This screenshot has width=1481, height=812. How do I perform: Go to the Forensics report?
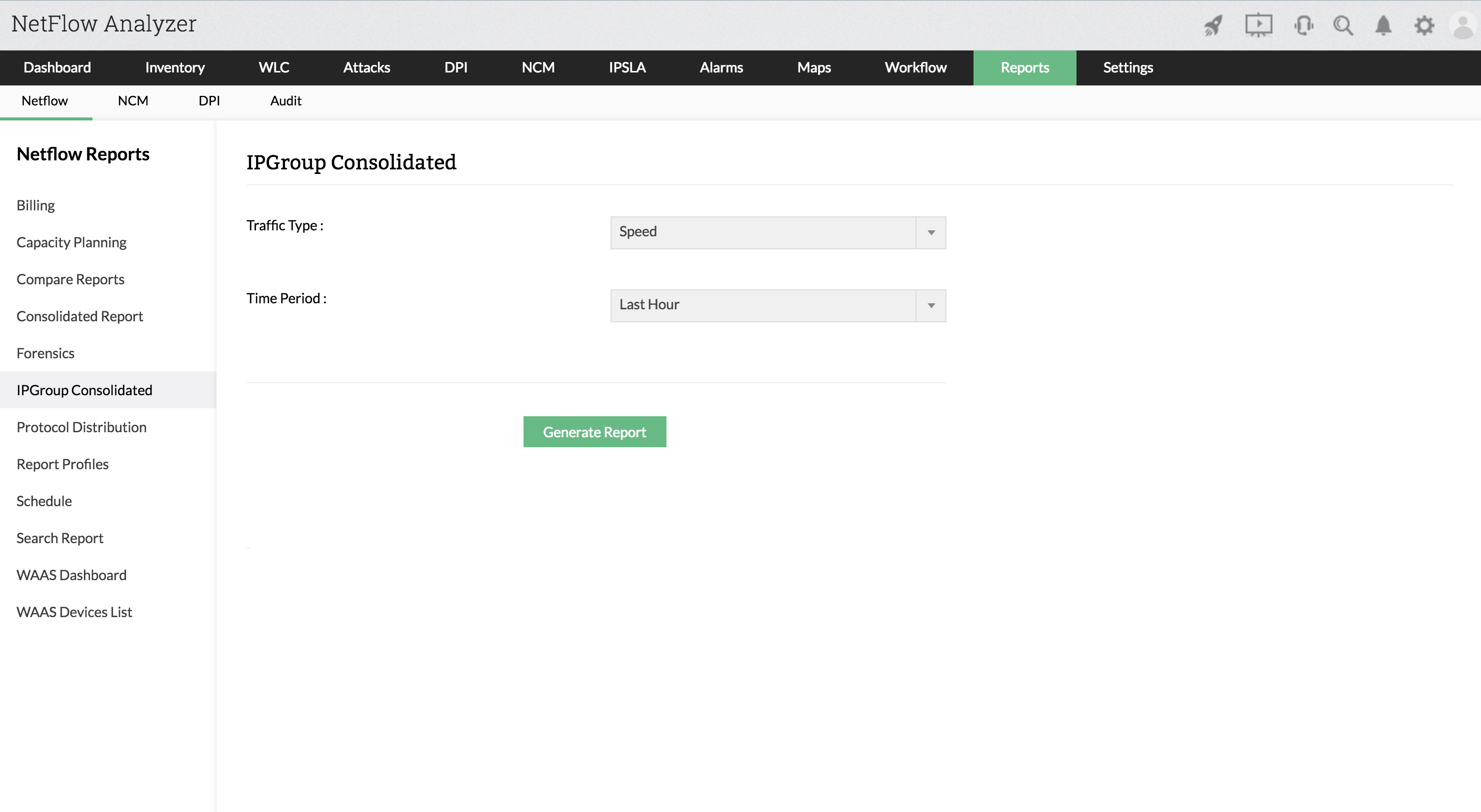[x=45, y=353]
